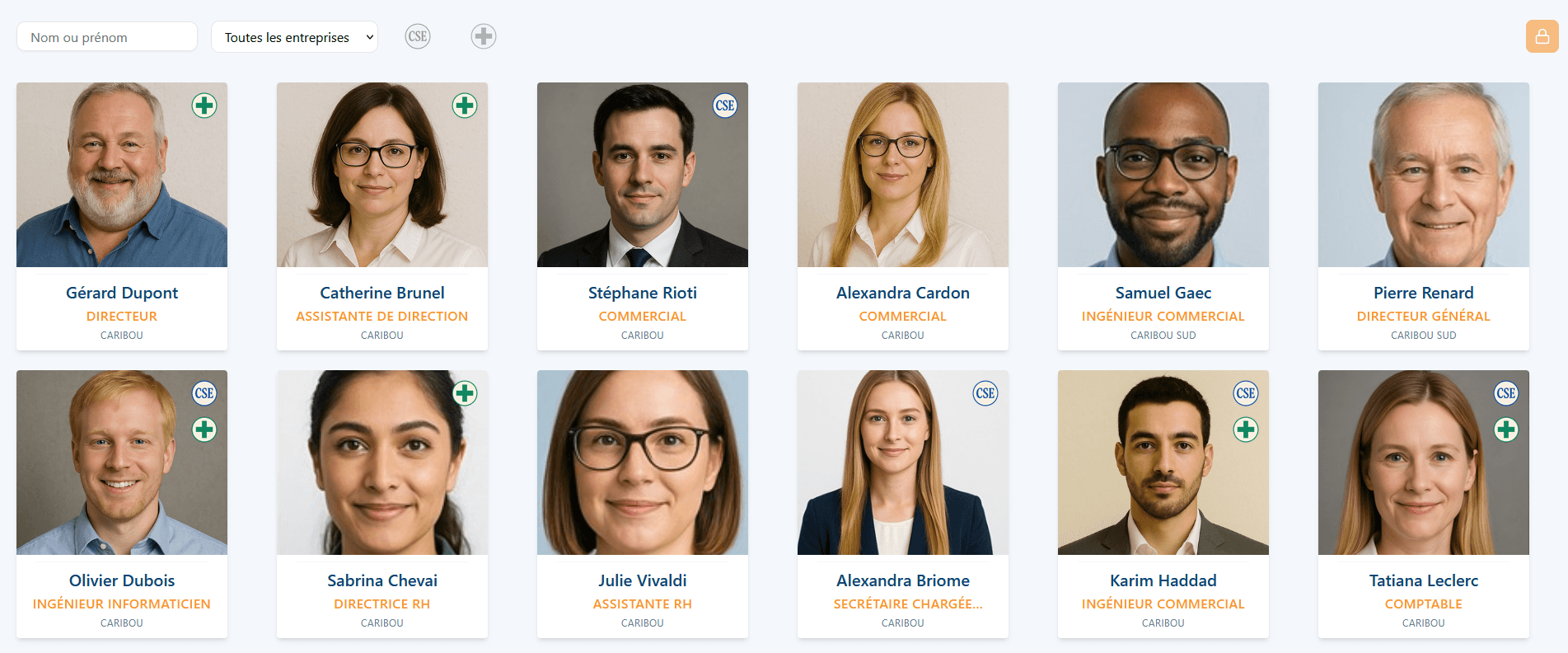This screenshot has width=1568, height=653.
Task: Click first-aid badge on Gérard Dupont's photo
Action: 204,106
